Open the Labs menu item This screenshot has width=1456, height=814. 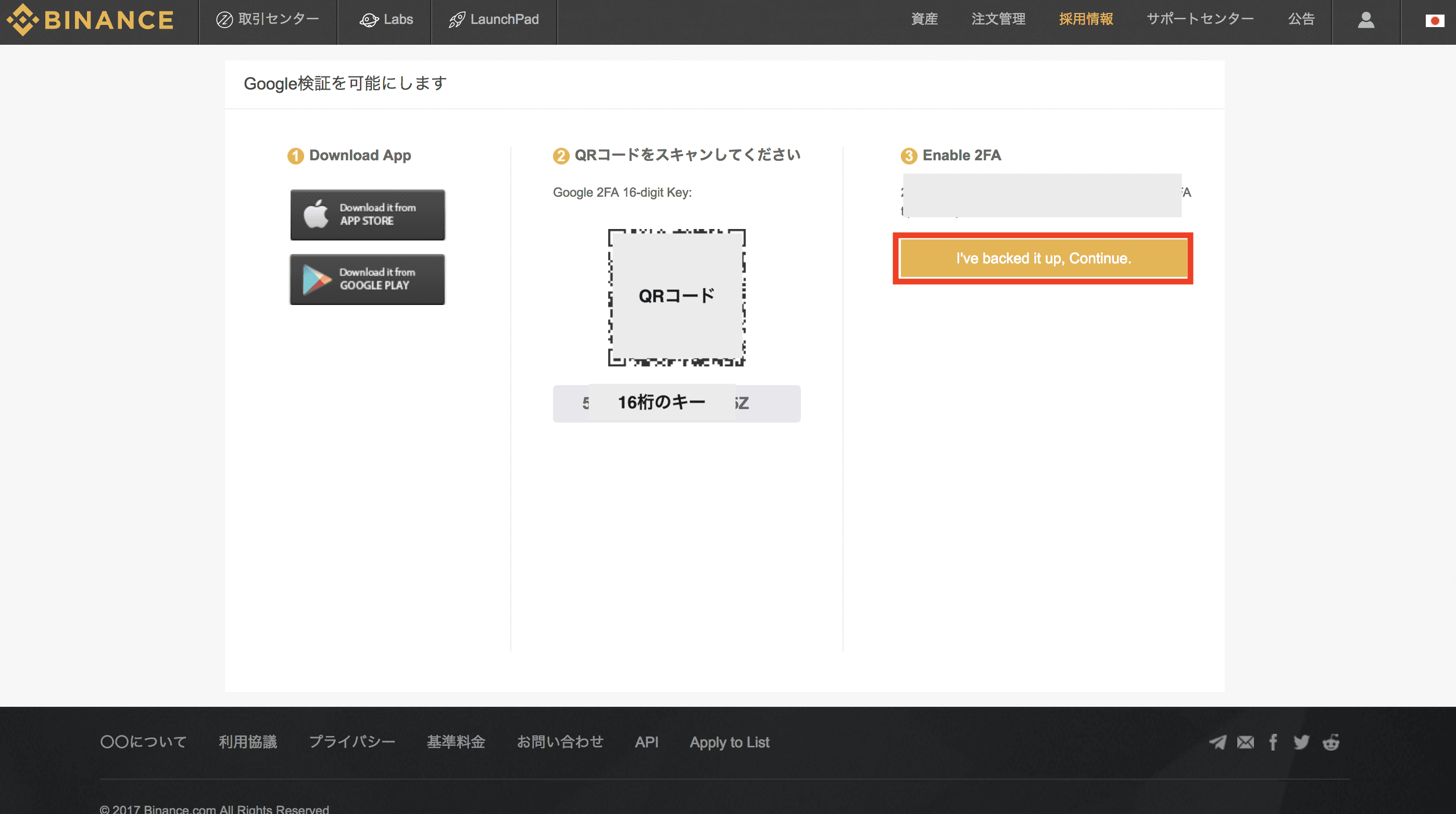(x=386, y=20)
